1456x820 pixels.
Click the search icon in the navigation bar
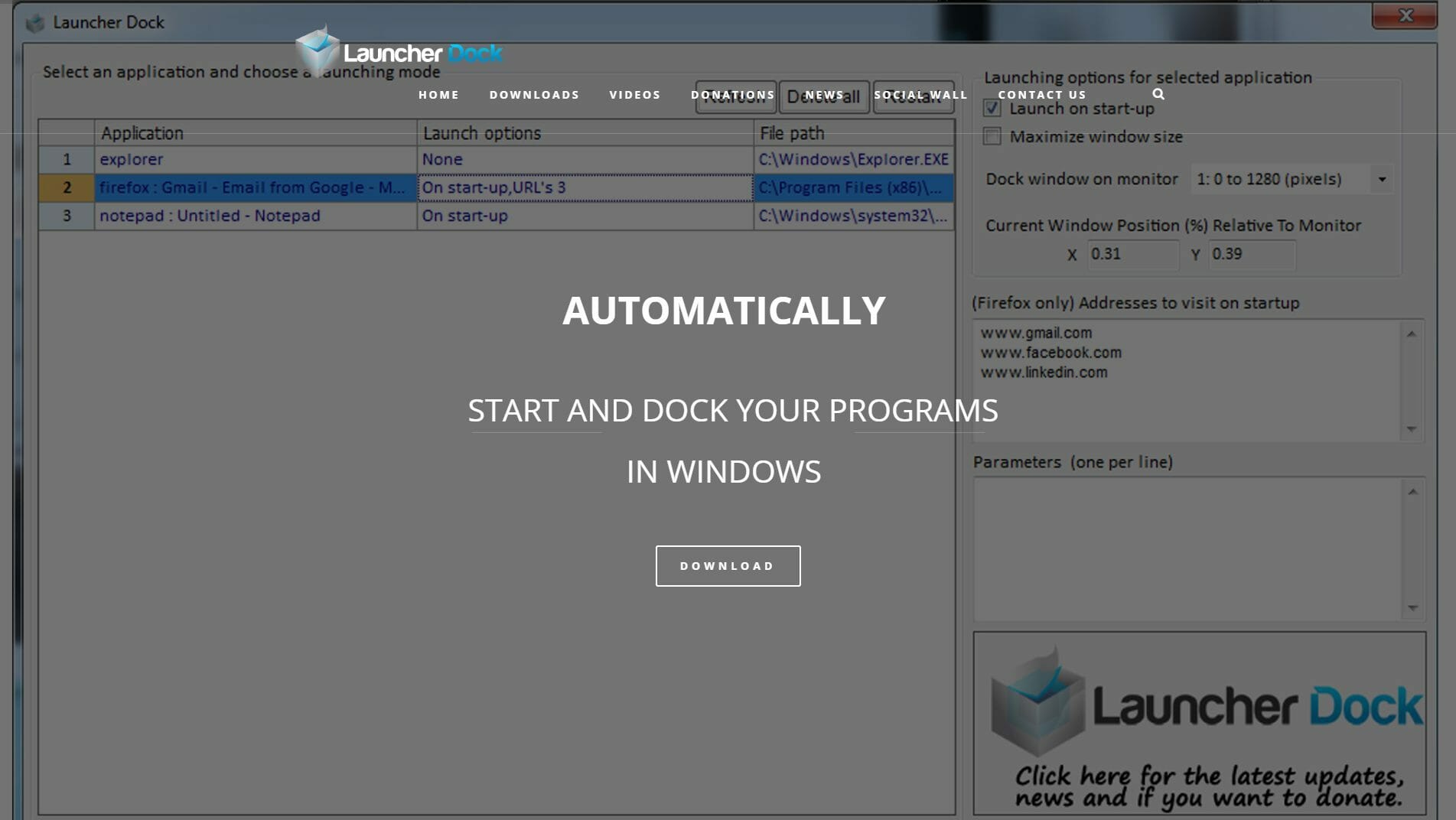pyautogui.click(x=1158, y=94)
